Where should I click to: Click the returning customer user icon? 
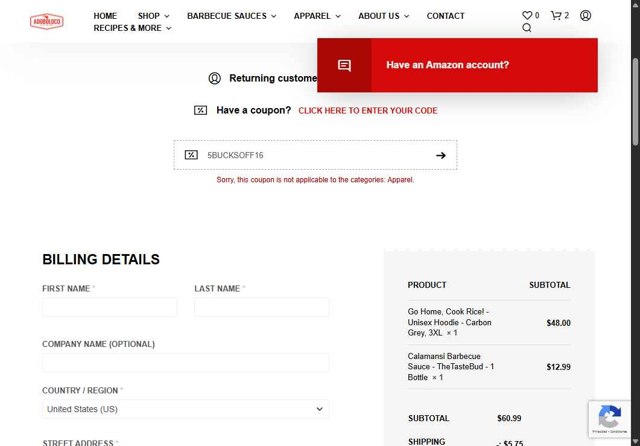pyautogui.click(x=215, y=78)
